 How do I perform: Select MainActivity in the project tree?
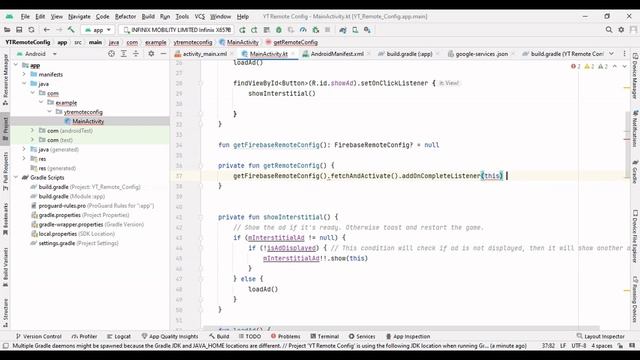point(88,121)
